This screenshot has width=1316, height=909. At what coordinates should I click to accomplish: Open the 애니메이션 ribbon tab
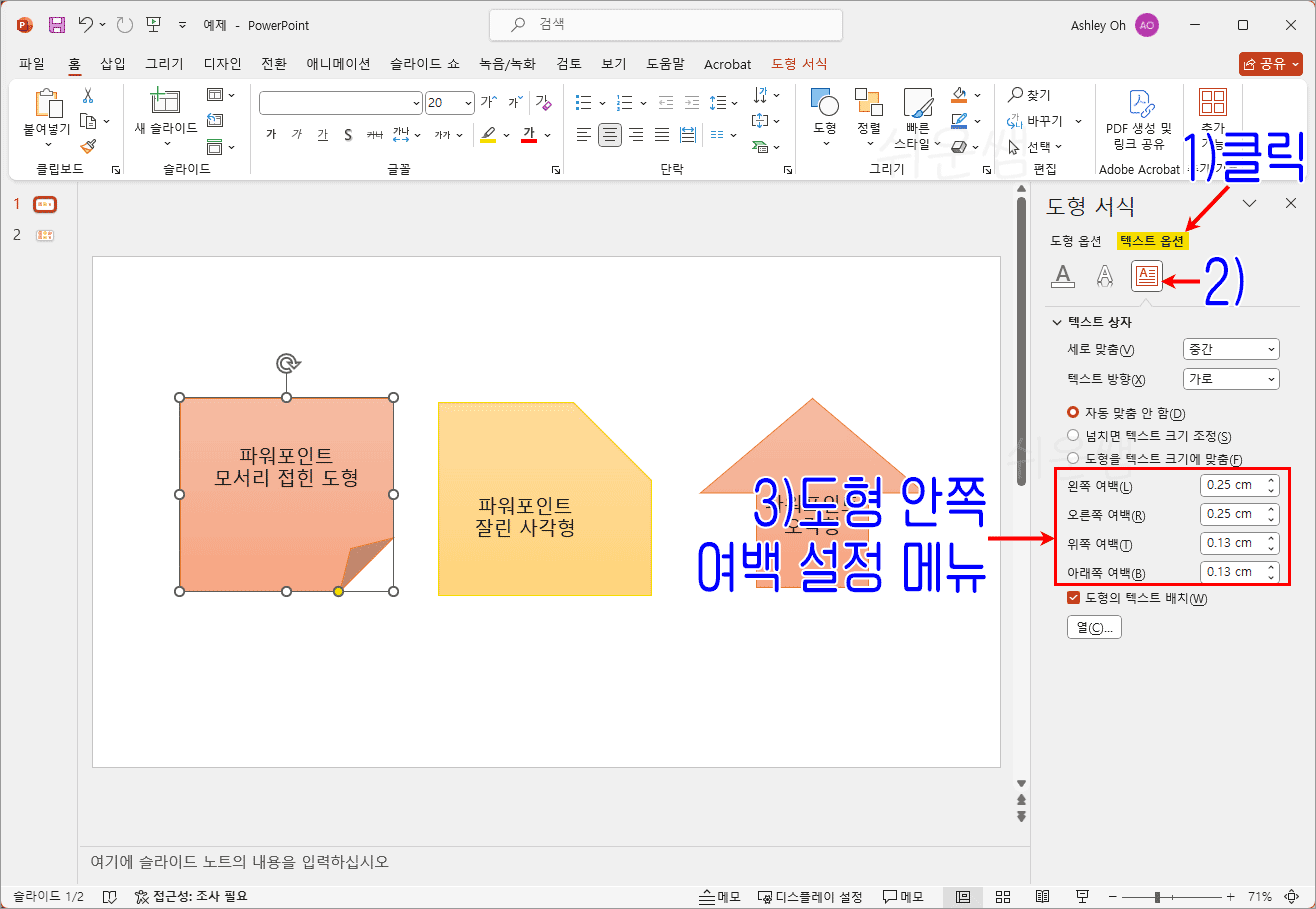(339, 64)
